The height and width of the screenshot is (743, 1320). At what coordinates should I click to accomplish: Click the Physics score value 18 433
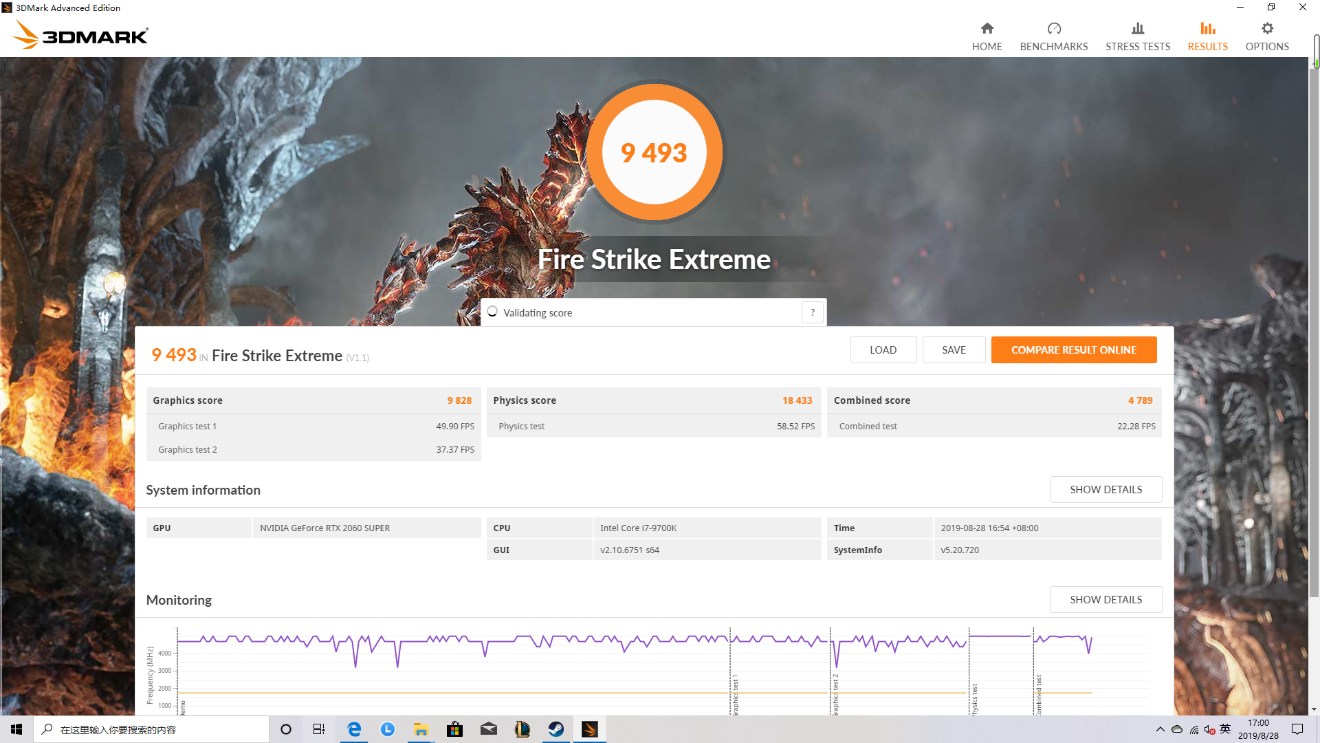(797, 400)
